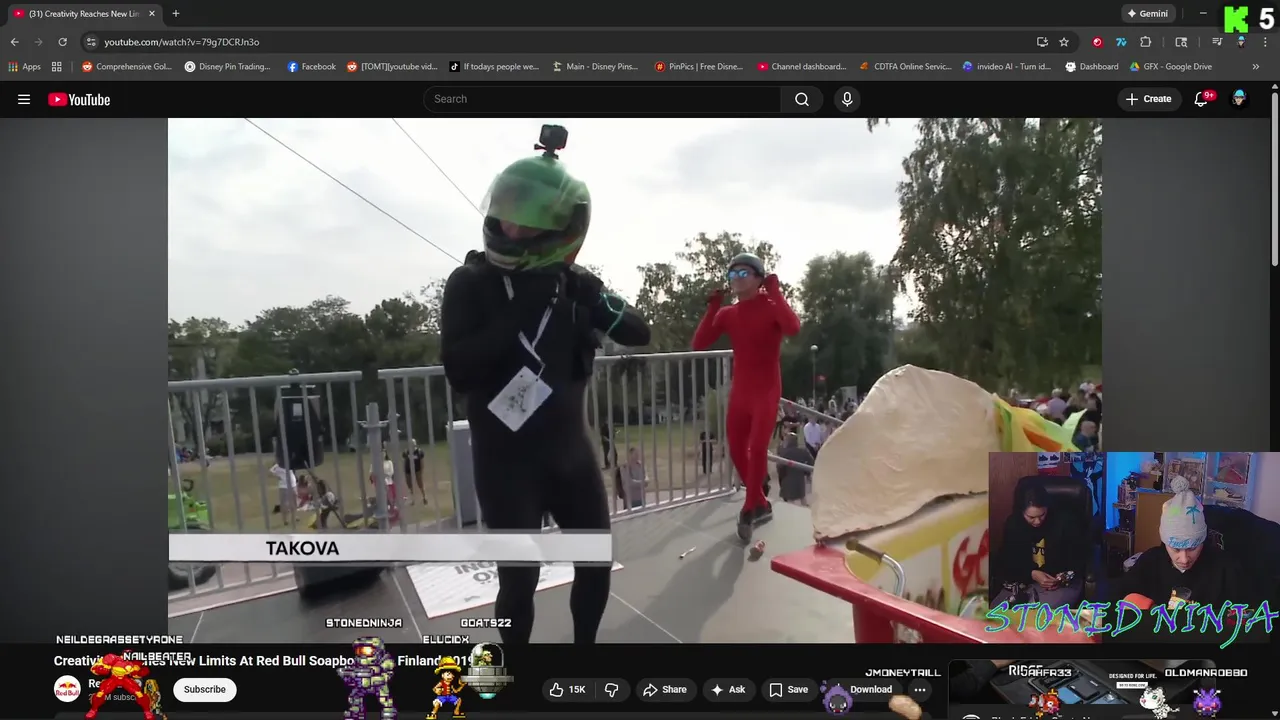Open the Channel dashboard bookmark
Viewport: 1280px width, 720px height.
(x=802, y=67)
